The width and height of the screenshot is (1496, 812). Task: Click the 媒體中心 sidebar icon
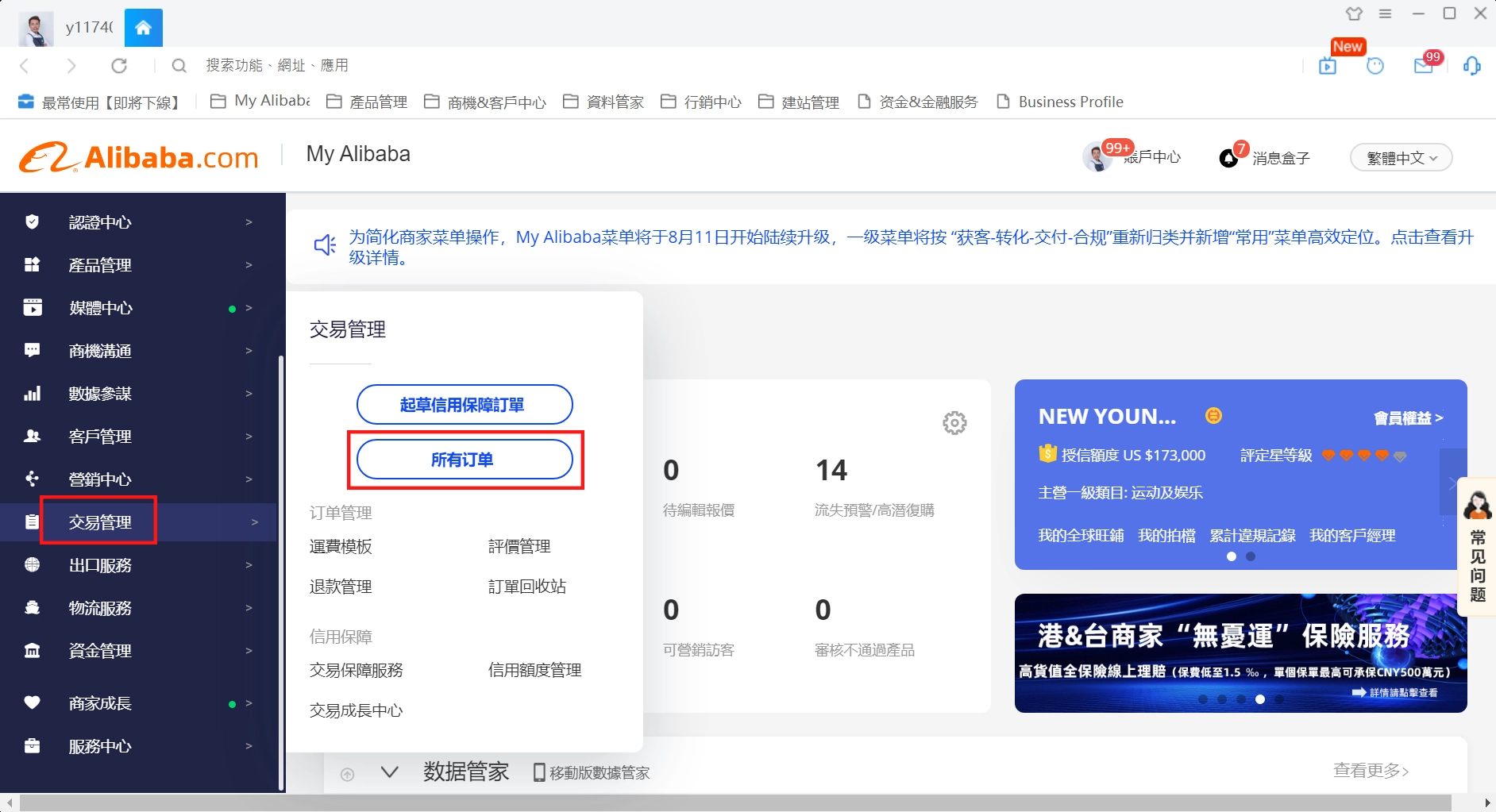(32, 308)
